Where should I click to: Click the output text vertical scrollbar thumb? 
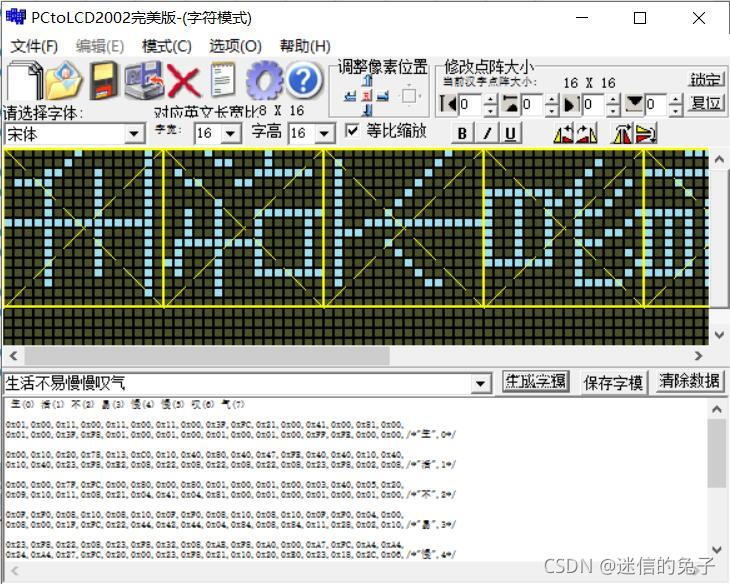[x=716, y=453]
